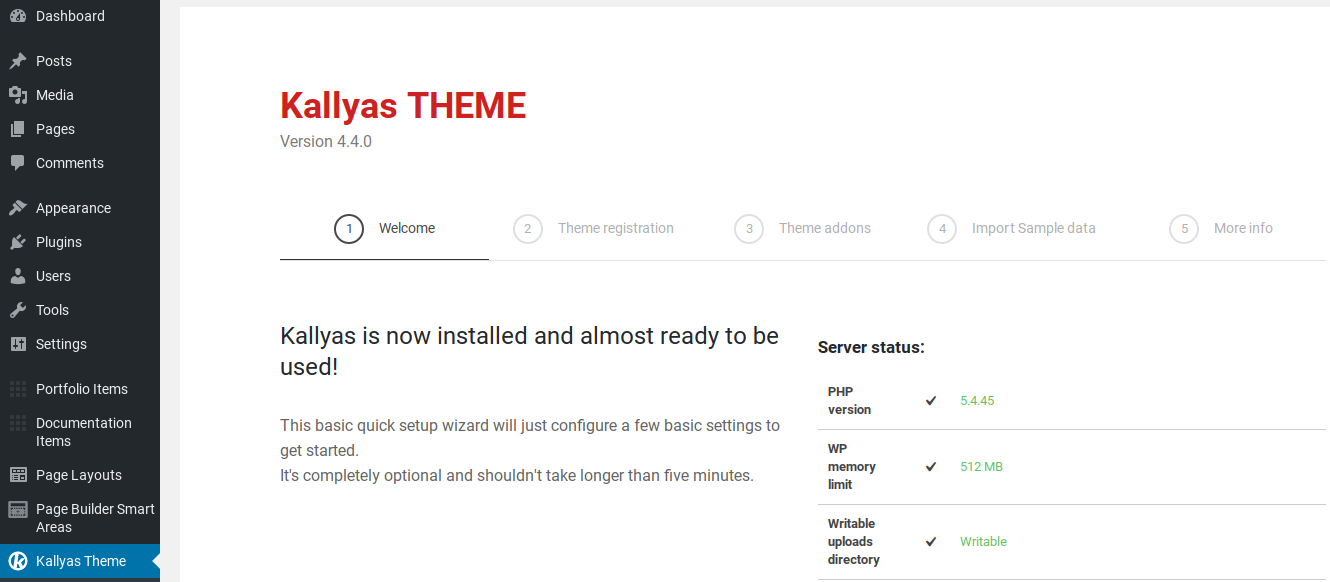Viewport: 1330px width, 582px height.
Task: Click the Writable uploads directory label
Action: pyautogui.click(x=854, y=542)
